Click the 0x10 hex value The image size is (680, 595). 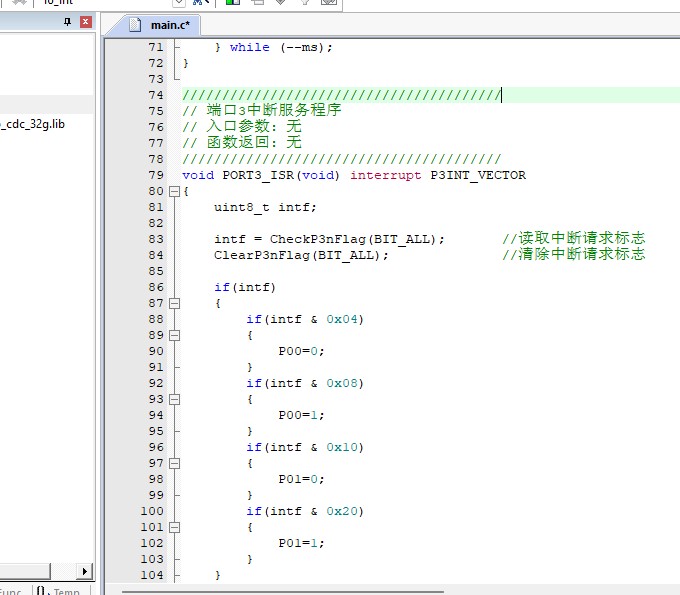point(342,447)
